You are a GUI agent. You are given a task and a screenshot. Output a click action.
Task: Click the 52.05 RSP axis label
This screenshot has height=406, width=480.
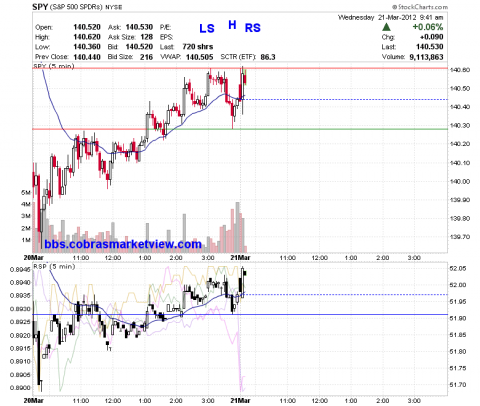pyautogui.click(x=458, y=269)
